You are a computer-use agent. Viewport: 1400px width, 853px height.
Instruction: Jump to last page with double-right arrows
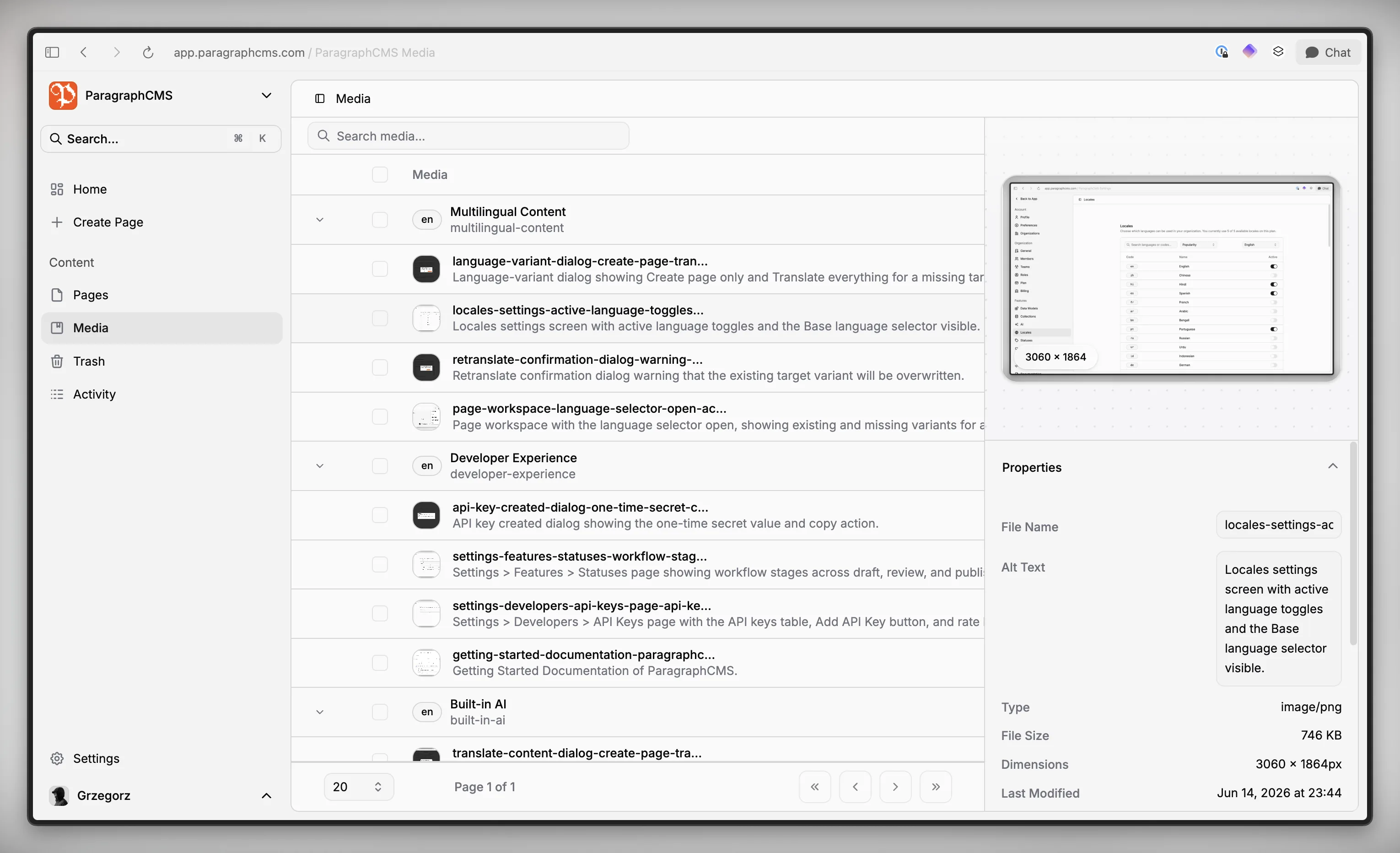[x=936, y=787]
